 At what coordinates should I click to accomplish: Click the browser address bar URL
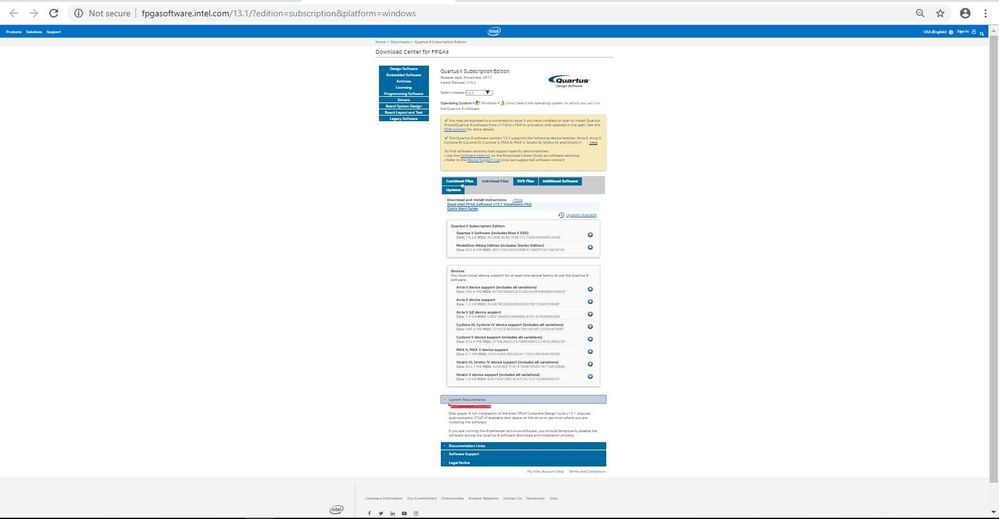click(x=278, y=13)
